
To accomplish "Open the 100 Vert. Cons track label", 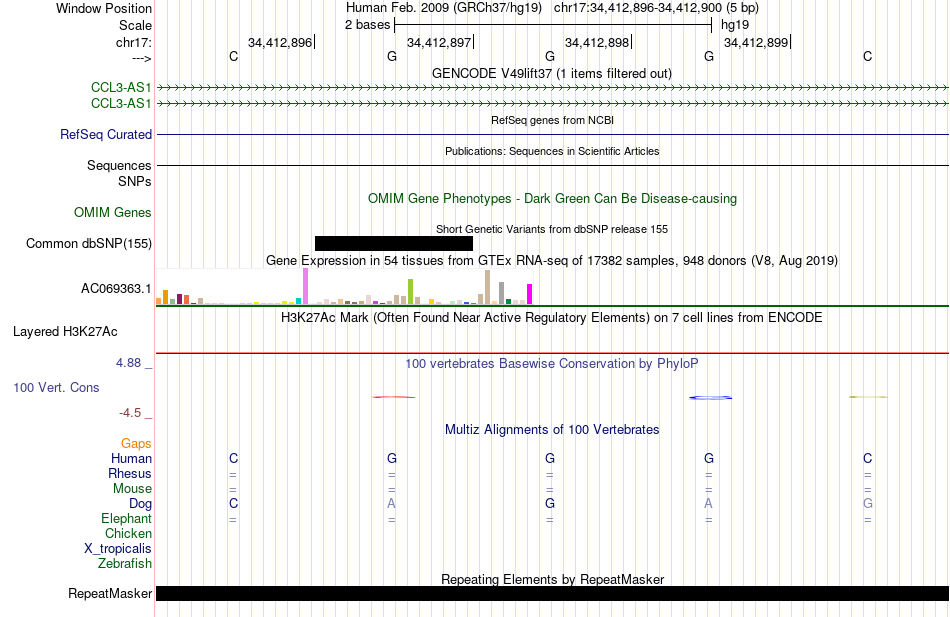I will coord(56,387).
